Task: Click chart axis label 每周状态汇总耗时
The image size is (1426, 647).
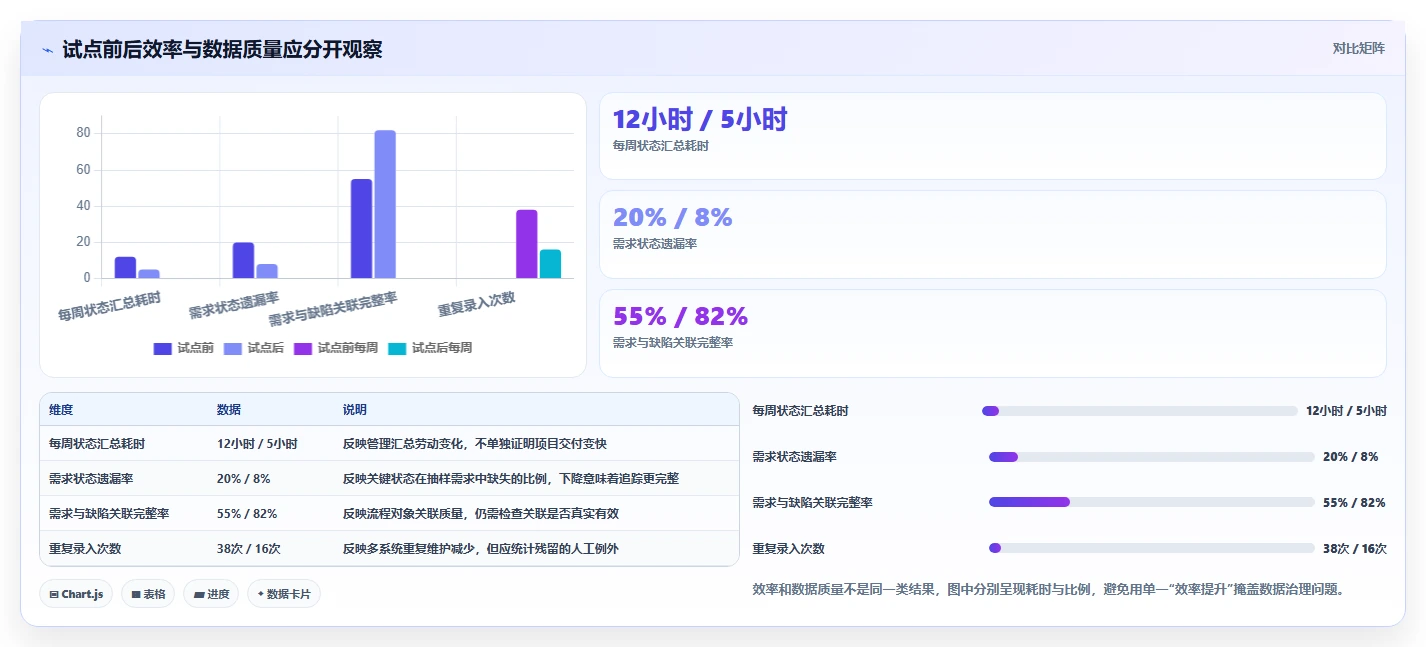Action: click(x=108, y=304)
